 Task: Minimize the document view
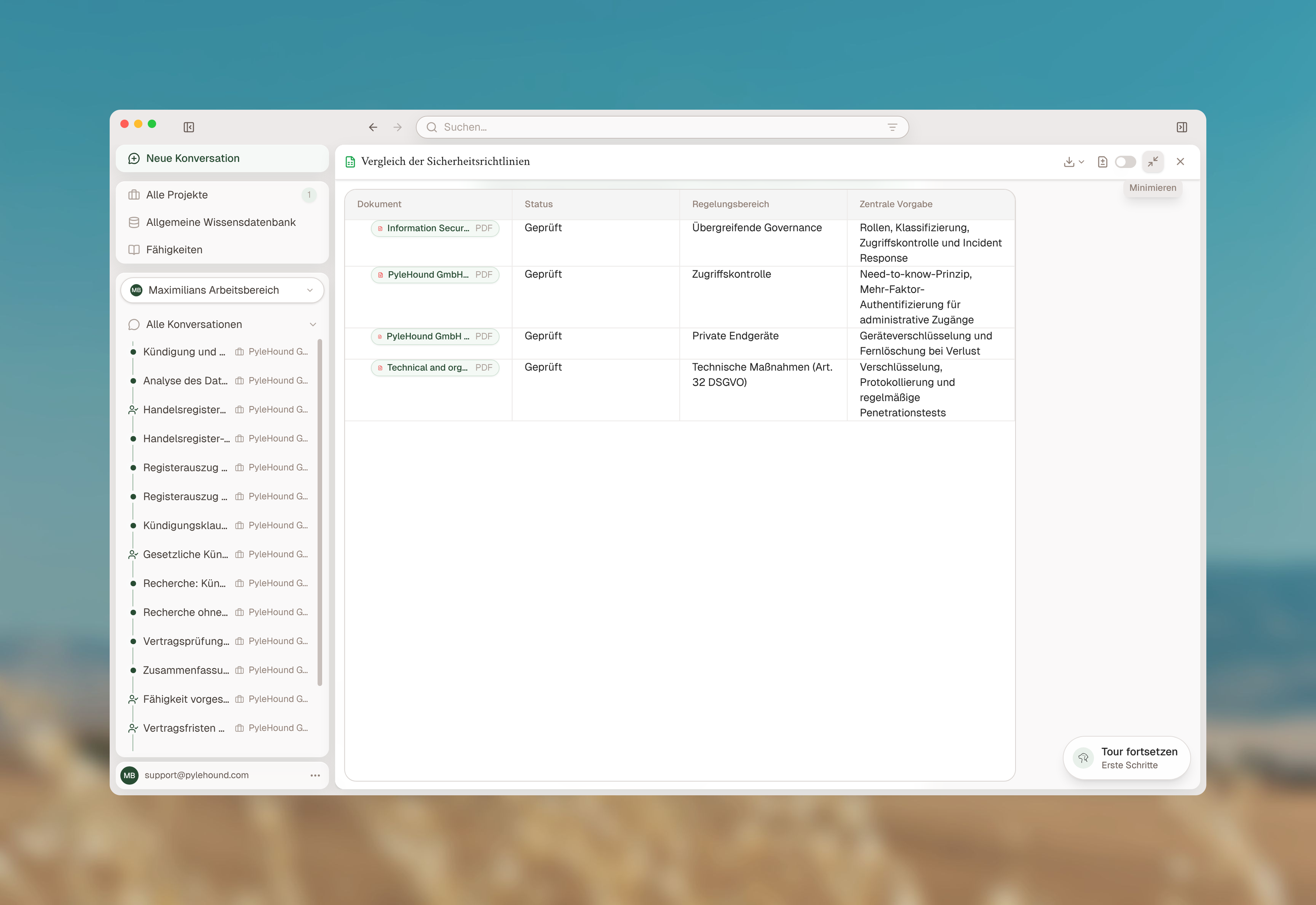point(1153,161)
